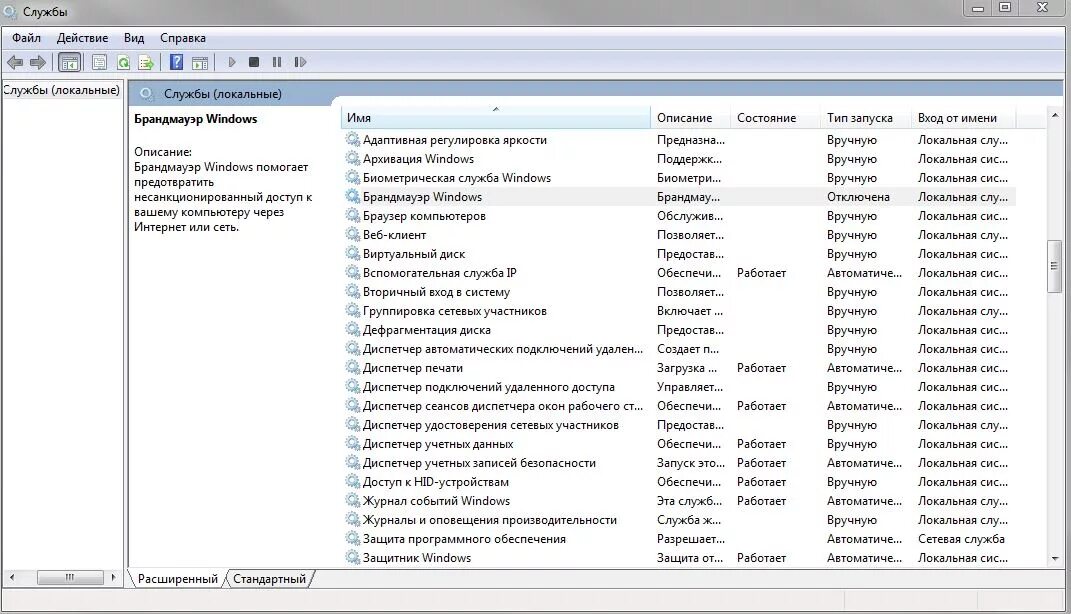Image resolution: width=1071 pixels, height=614 pixels.
Task: Click gear icon in Службы (локальные) header
Action: (x=145, y=94)
